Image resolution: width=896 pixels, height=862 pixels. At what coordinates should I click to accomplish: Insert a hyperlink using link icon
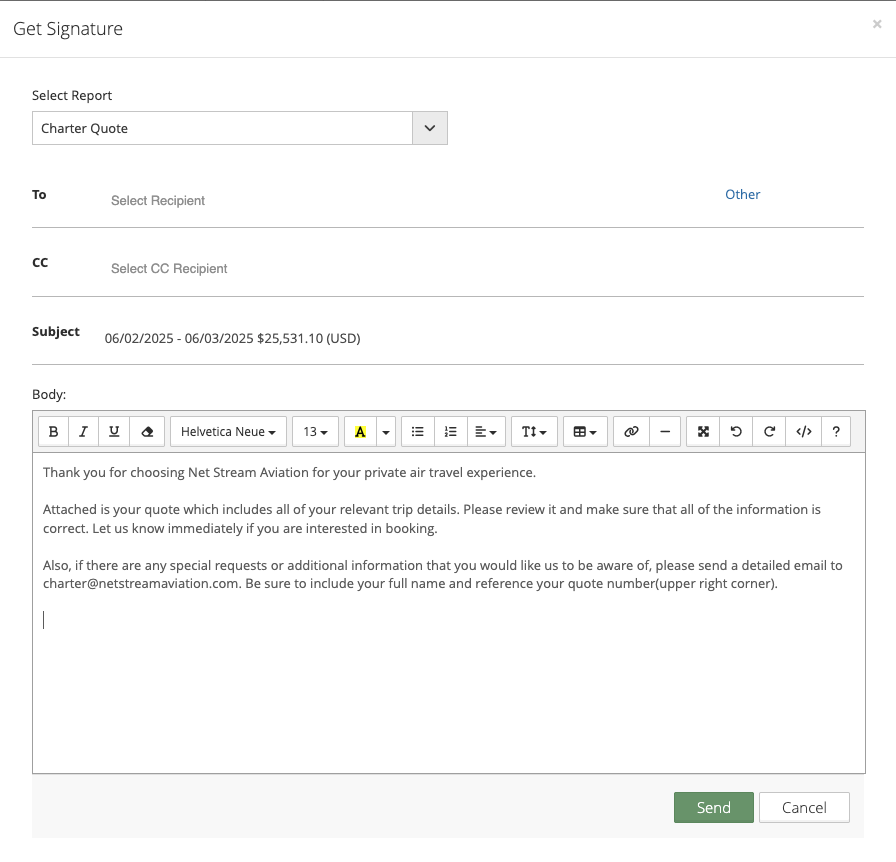click(631, 432)
